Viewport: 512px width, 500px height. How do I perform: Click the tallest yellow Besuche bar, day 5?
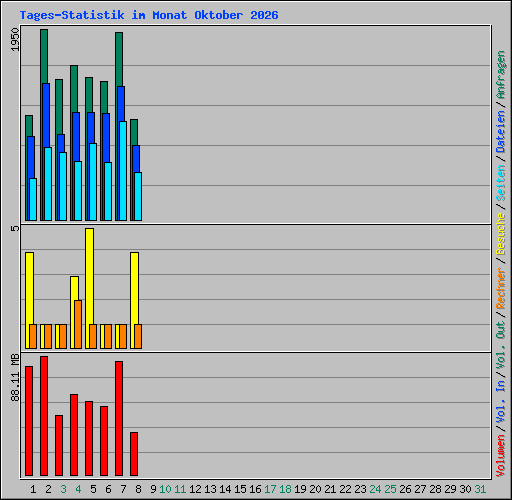pyautogui.click(x=89, y=275)
